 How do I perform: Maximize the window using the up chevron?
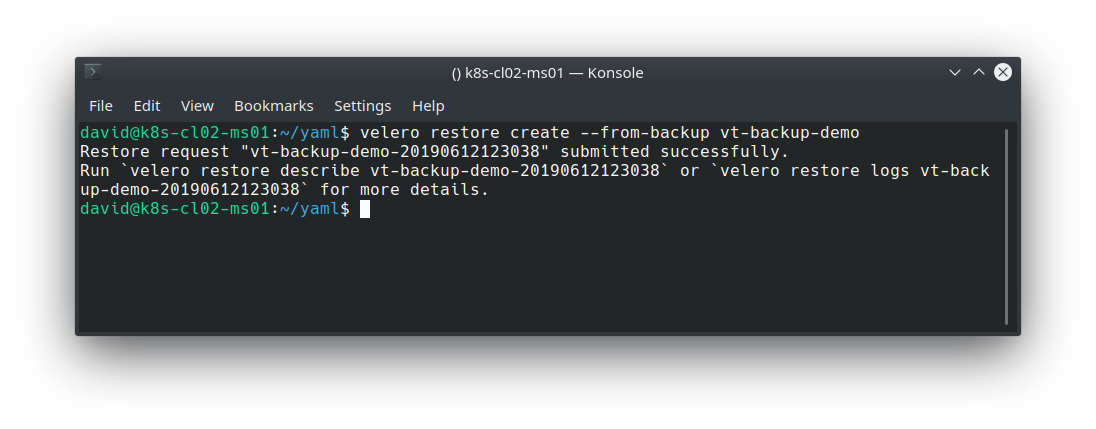(979, 72)
